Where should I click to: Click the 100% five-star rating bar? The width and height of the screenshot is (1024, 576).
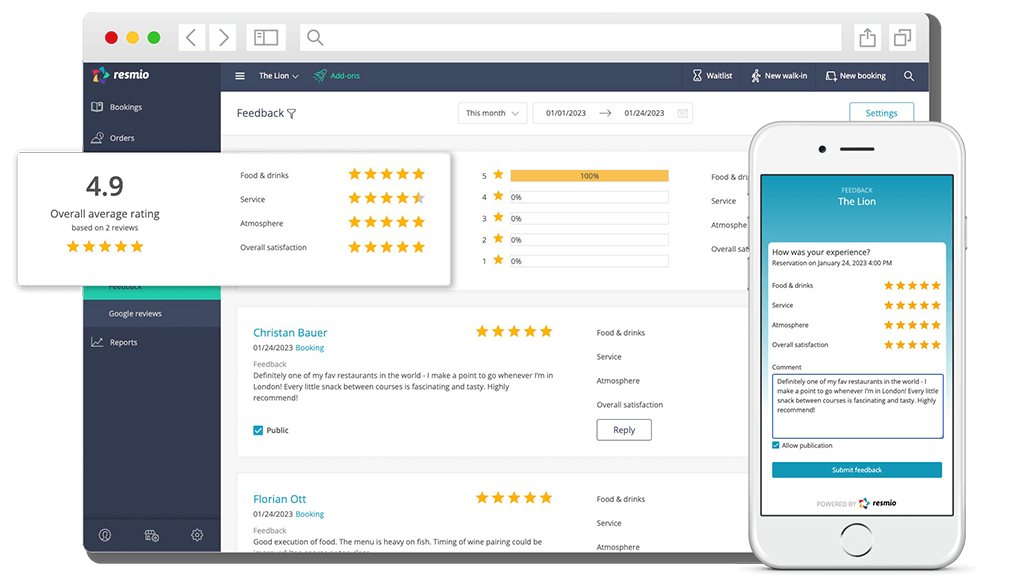point(590,175)
